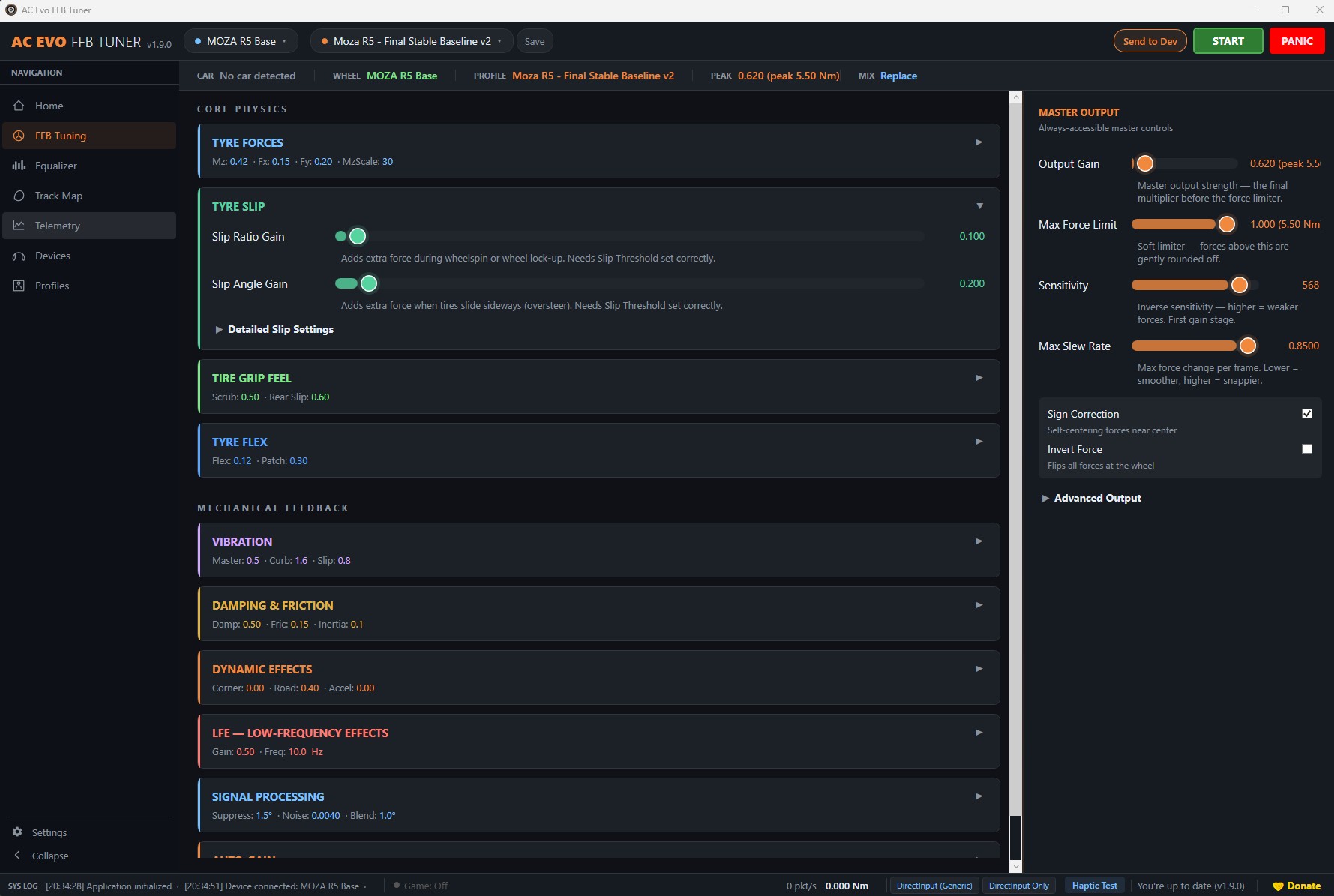Click the Telemetry chart icon
Screen dimensions: 1334x896
(19, 226)
